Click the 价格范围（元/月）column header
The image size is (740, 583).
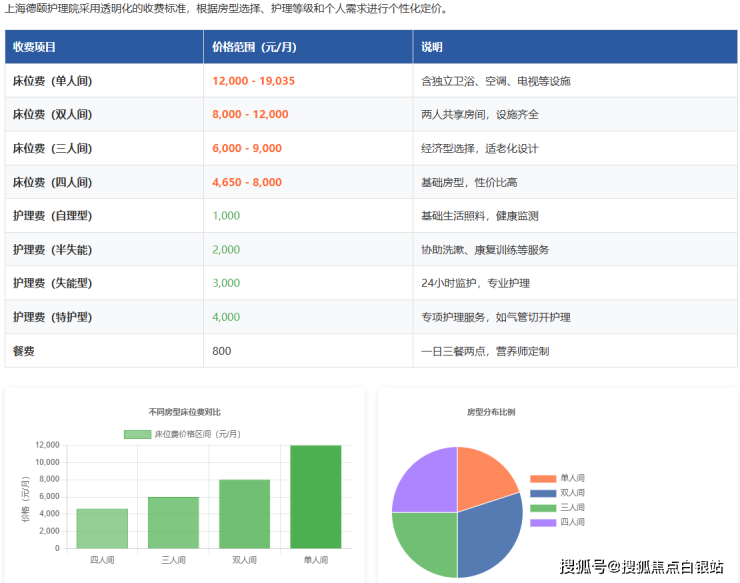pyautogui.click(x=254, y=47)
